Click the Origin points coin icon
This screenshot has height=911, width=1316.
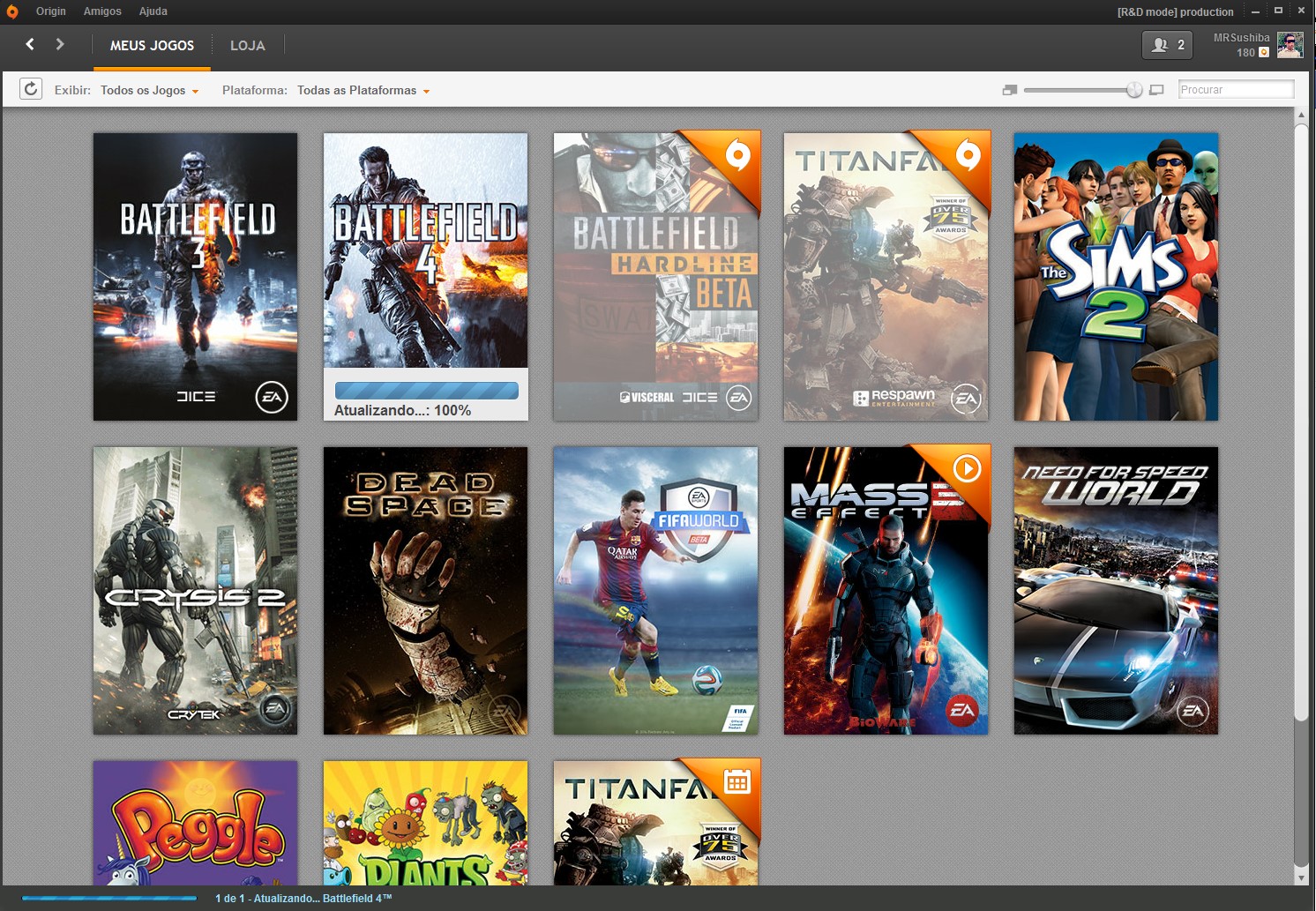tap(1264, 52)
